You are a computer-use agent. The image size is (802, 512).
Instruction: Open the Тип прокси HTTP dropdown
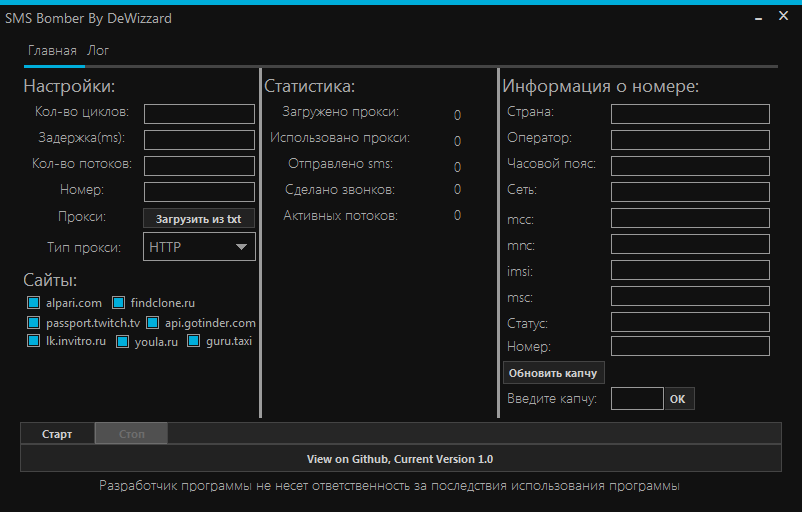[x=199, y=247]
